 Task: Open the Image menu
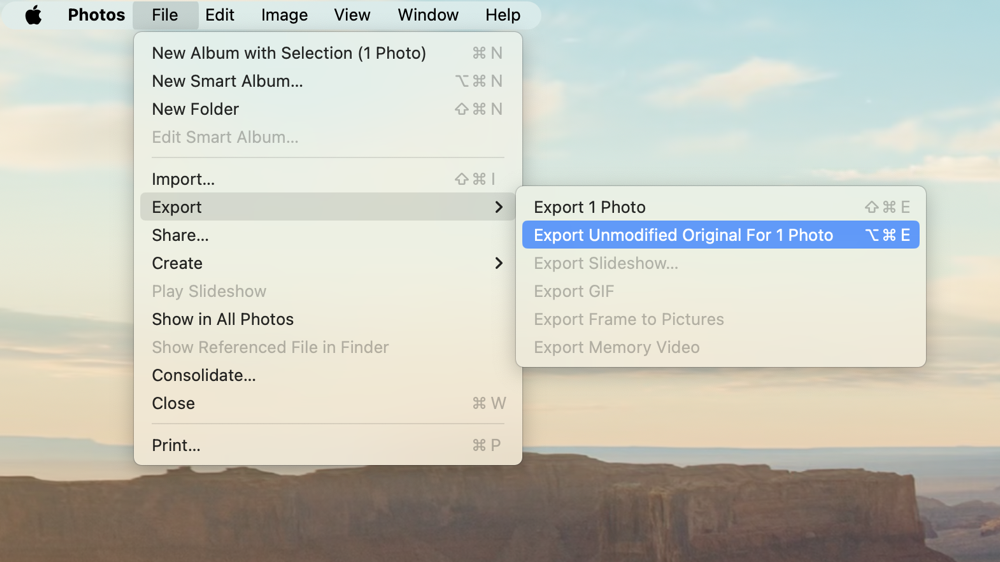click(x=284, y=15)
